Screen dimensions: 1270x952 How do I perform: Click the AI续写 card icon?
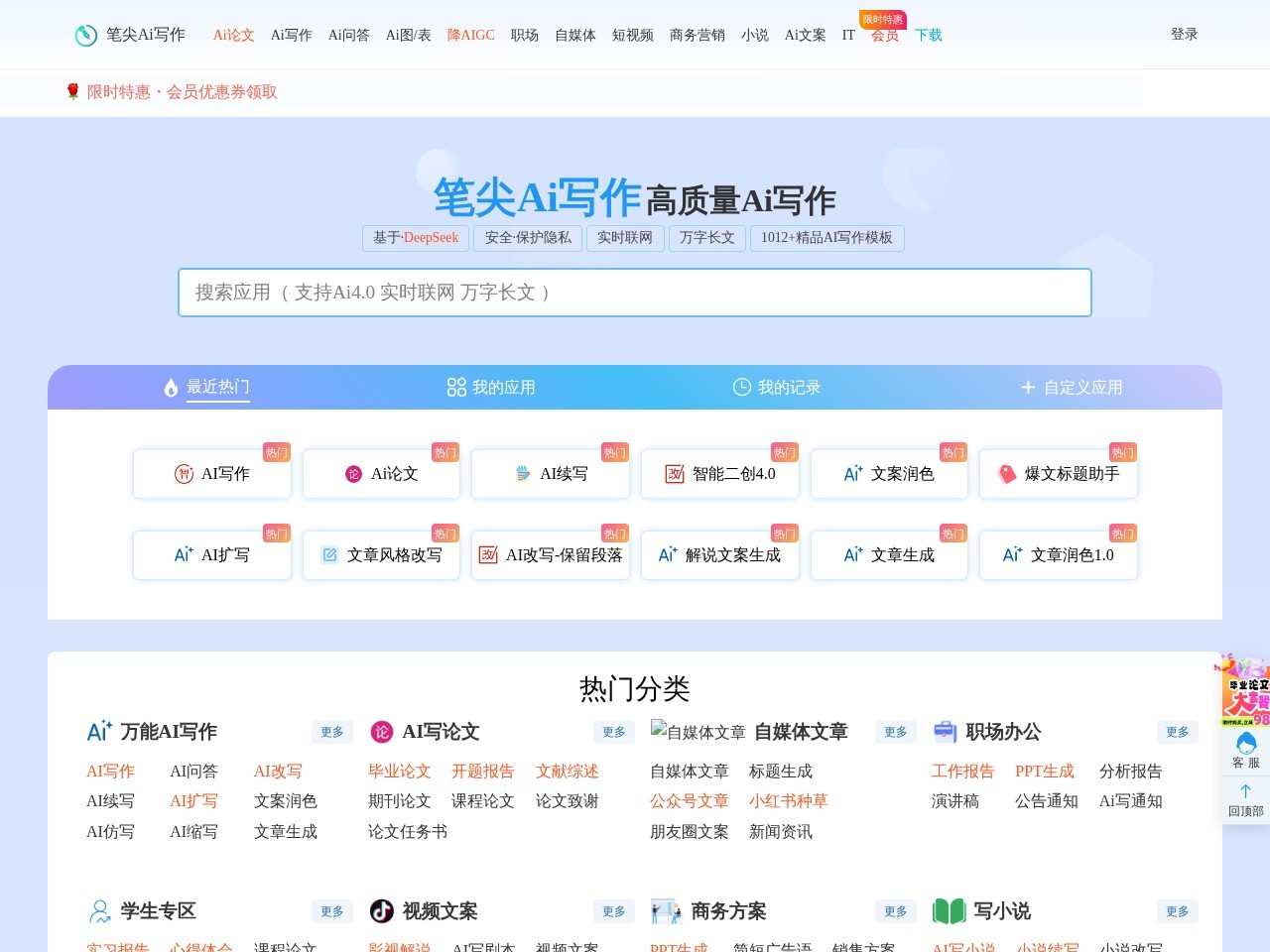coord(523,474)
